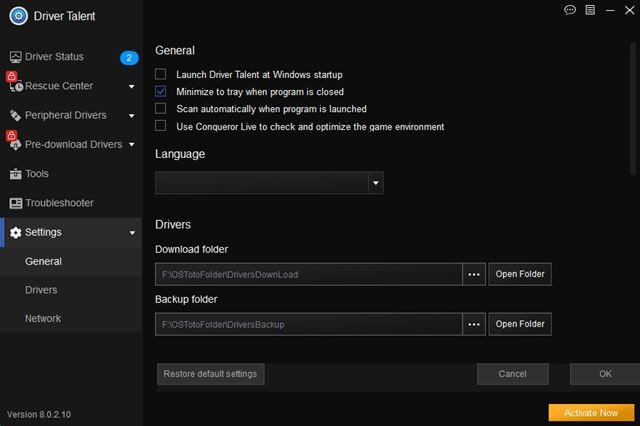This screenshot has width=640, height=426.
Task: Expand the Rescue Center submenu arrow
Action: click(131, 87)
